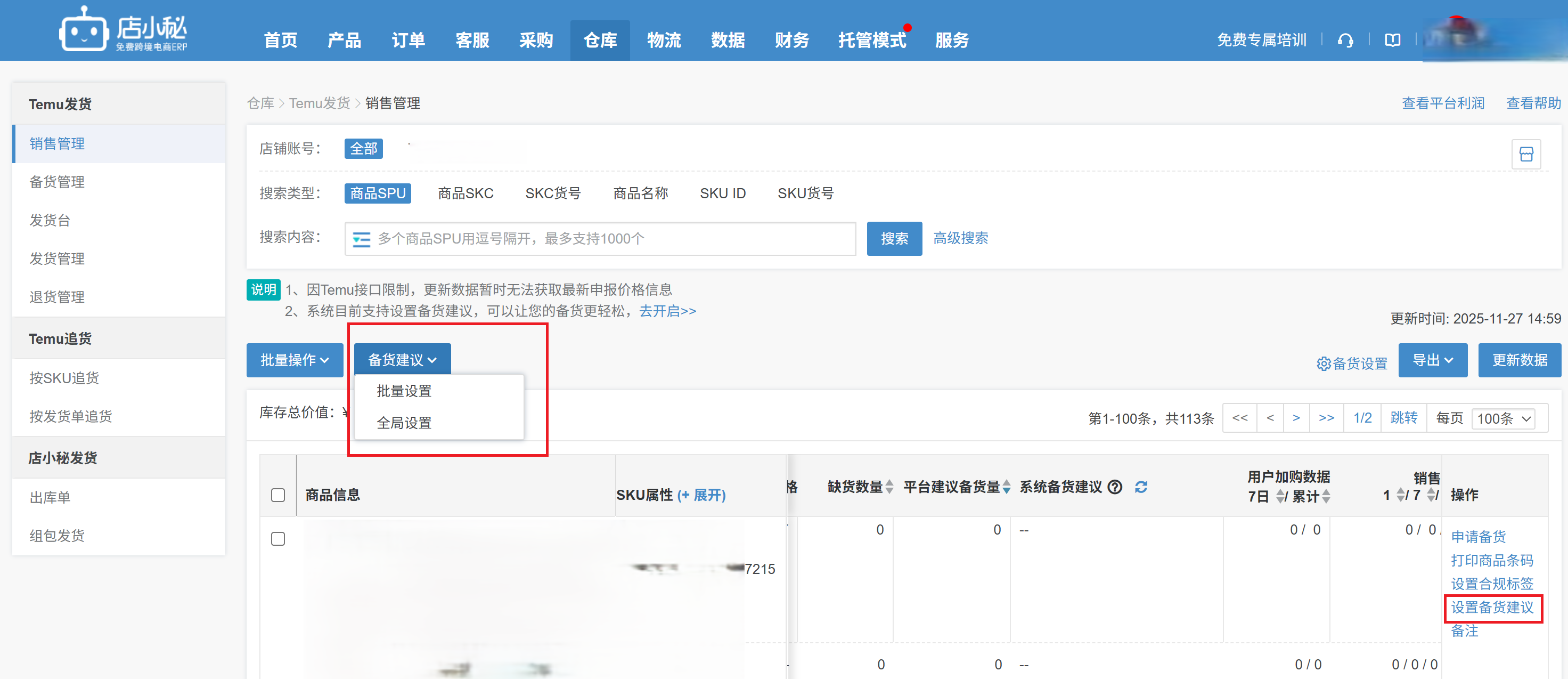Open customer support via headset icon
Viewport: 1568px width, 679px height.
coord(1345,39)
